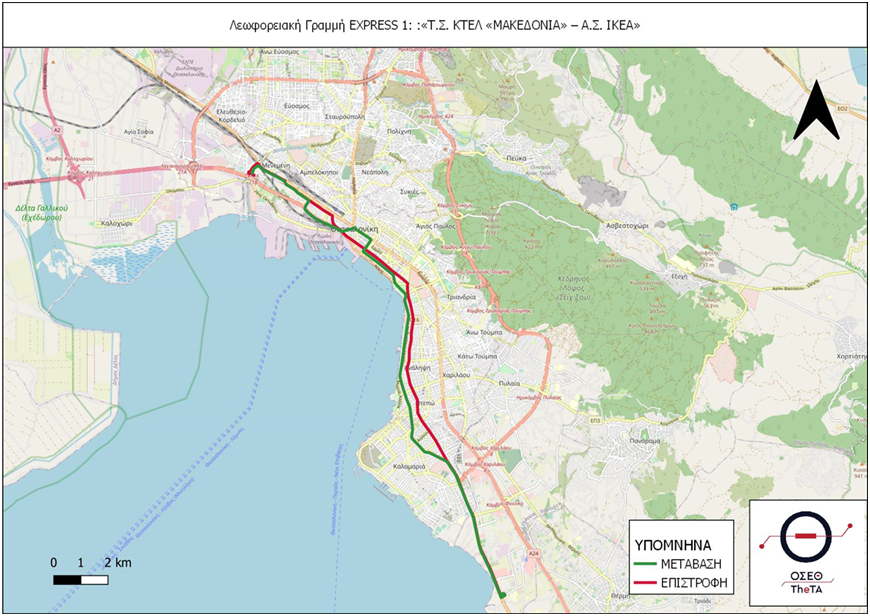Click the ΟΣΕΘ TheTA logo
Screen dimensions: 870x616
807,550
